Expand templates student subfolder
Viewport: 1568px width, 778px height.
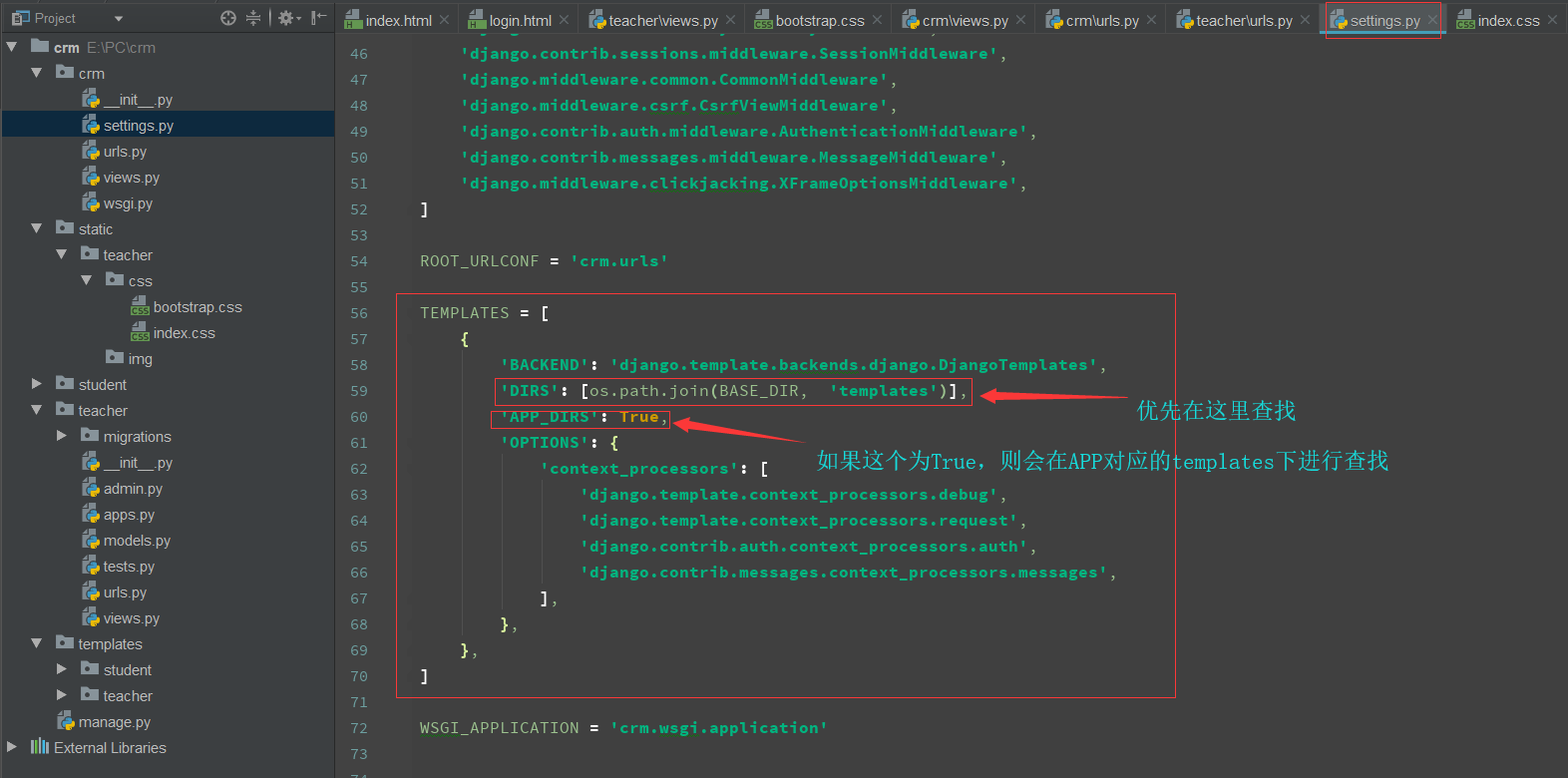pyautogui.click(x=62, y=669)
